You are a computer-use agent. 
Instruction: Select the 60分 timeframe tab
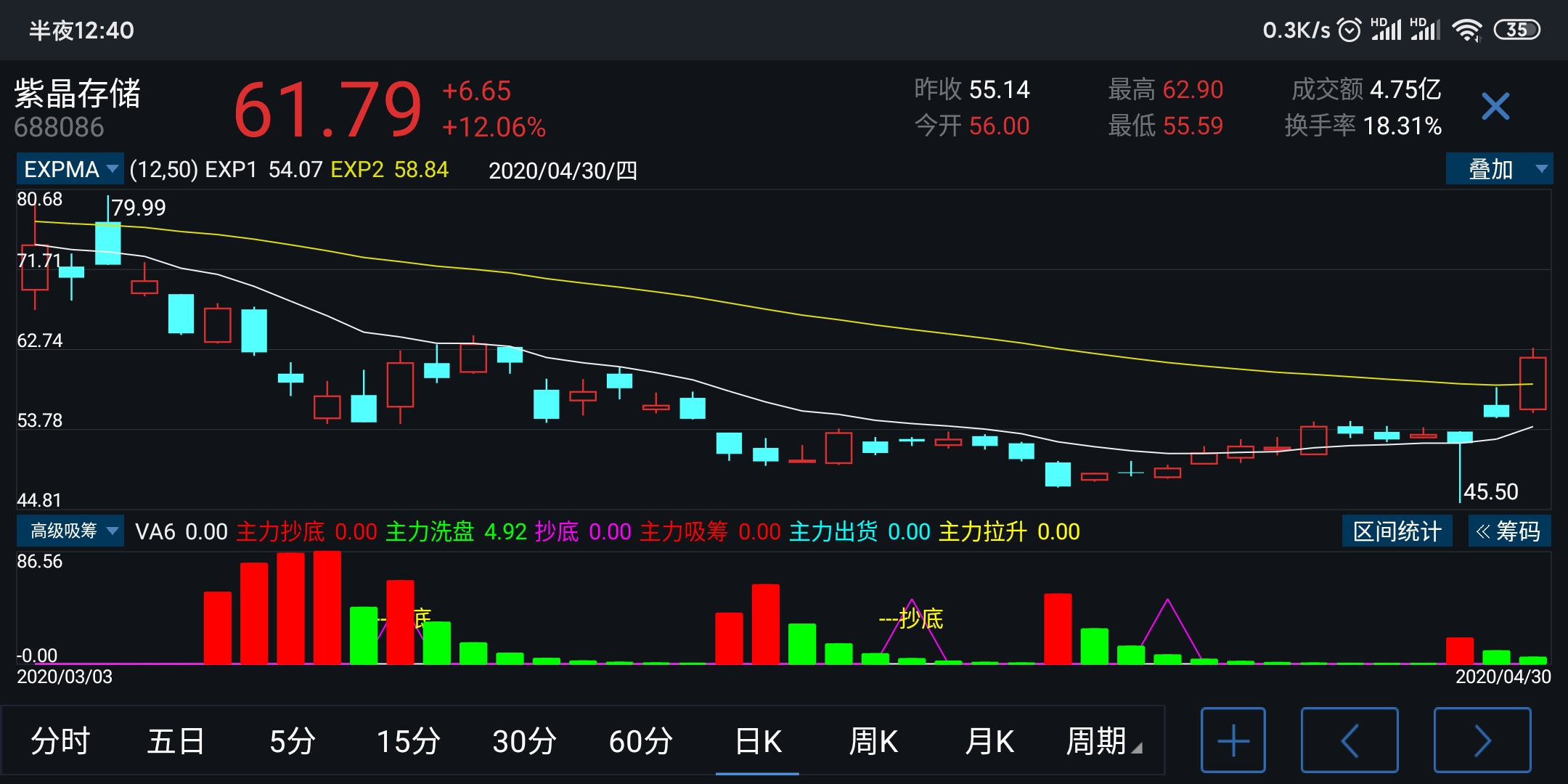coord(640,741)
